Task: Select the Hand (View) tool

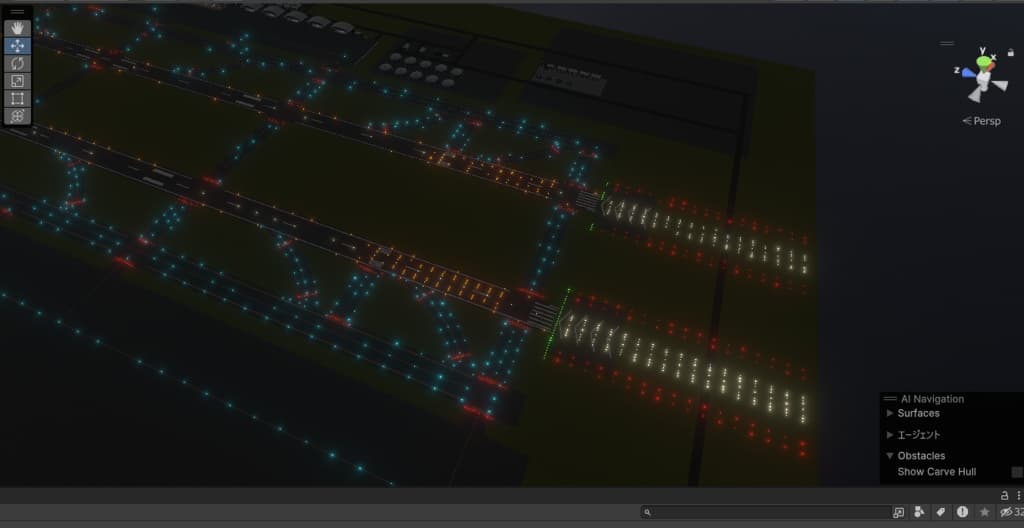Action: [18, 28]
